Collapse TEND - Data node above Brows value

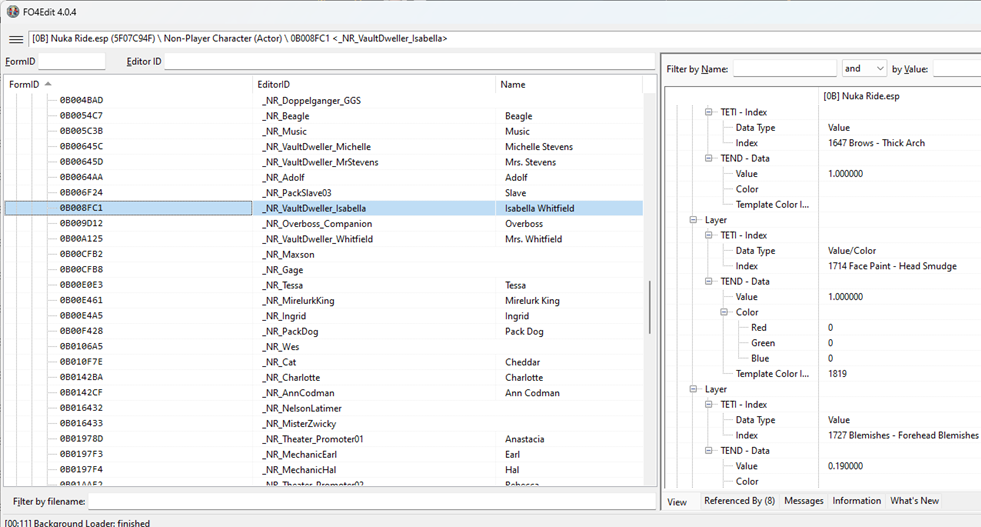708,158
